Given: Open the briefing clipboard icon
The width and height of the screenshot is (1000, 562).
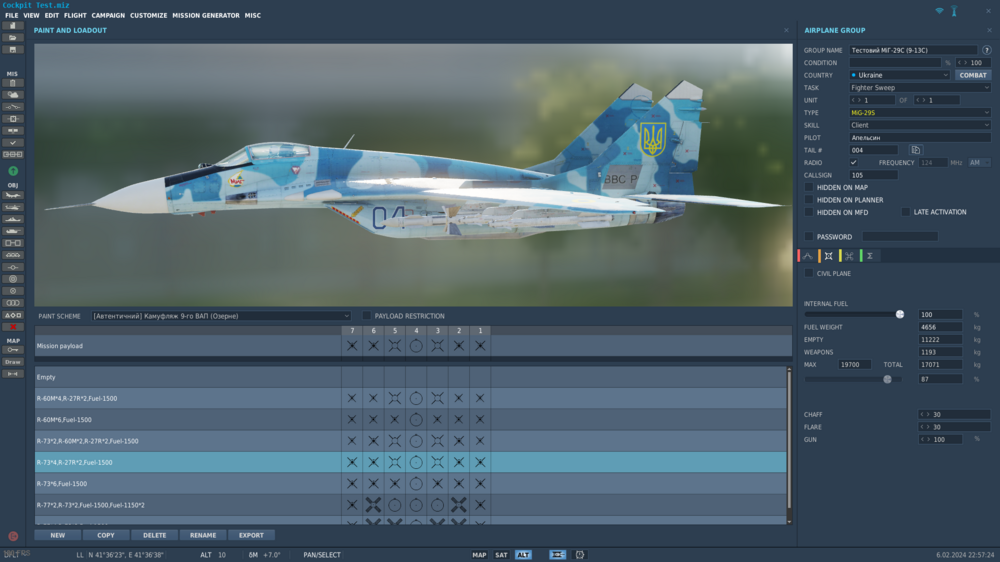Looking at the screenshot, I should pyautogui.click(x=13, y=83).
